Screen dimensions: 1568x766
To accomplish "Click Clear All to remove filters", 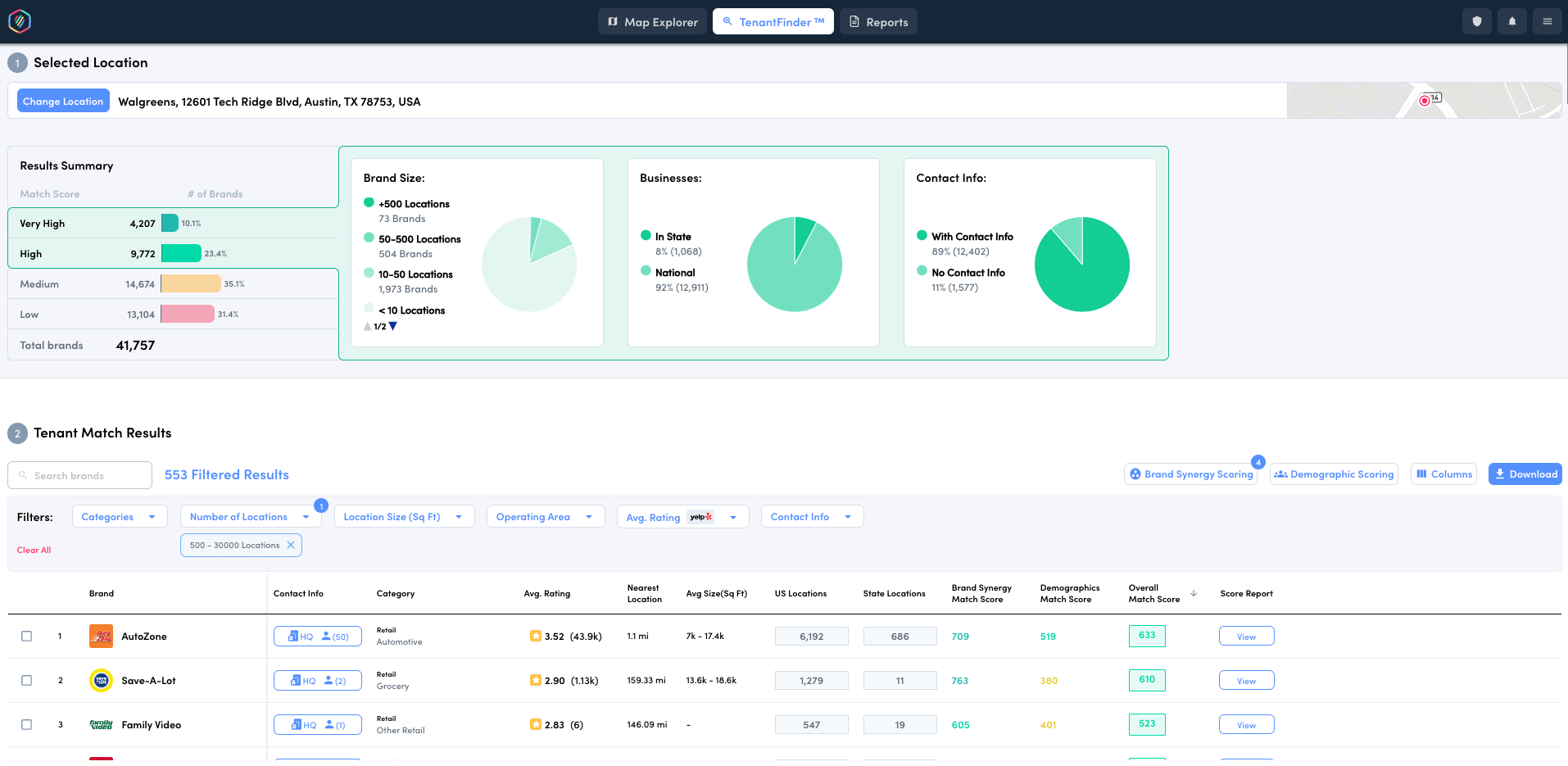I will point(34,550).
